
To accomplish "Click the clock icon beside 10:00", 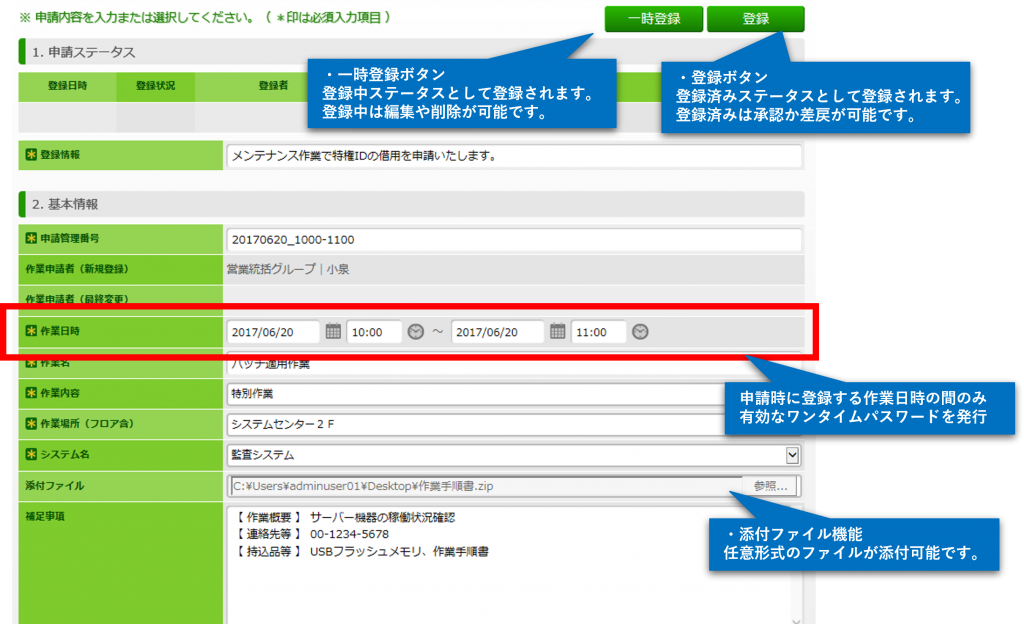I will point(416,332).
